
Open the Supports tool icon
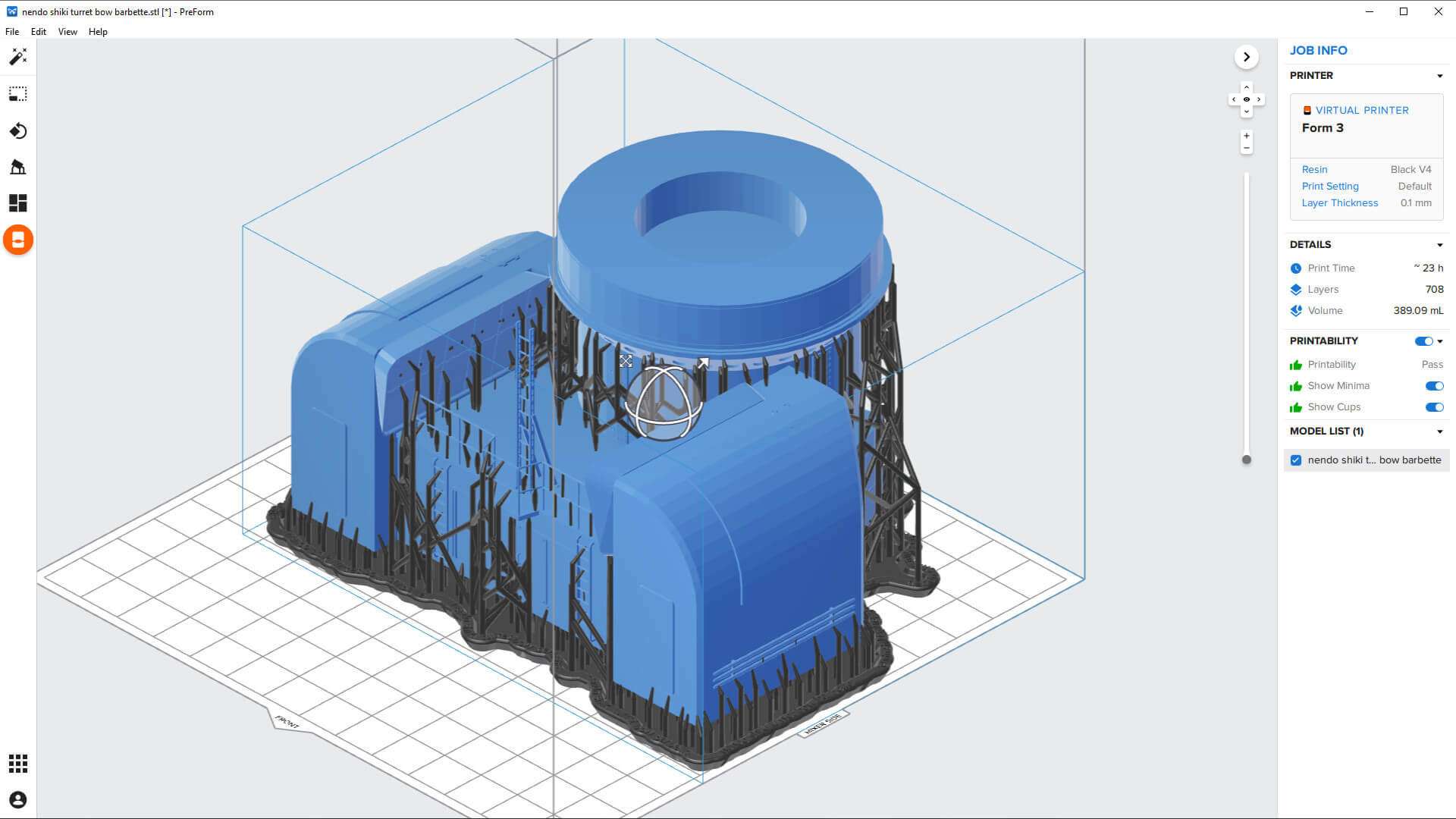(17, 167)
